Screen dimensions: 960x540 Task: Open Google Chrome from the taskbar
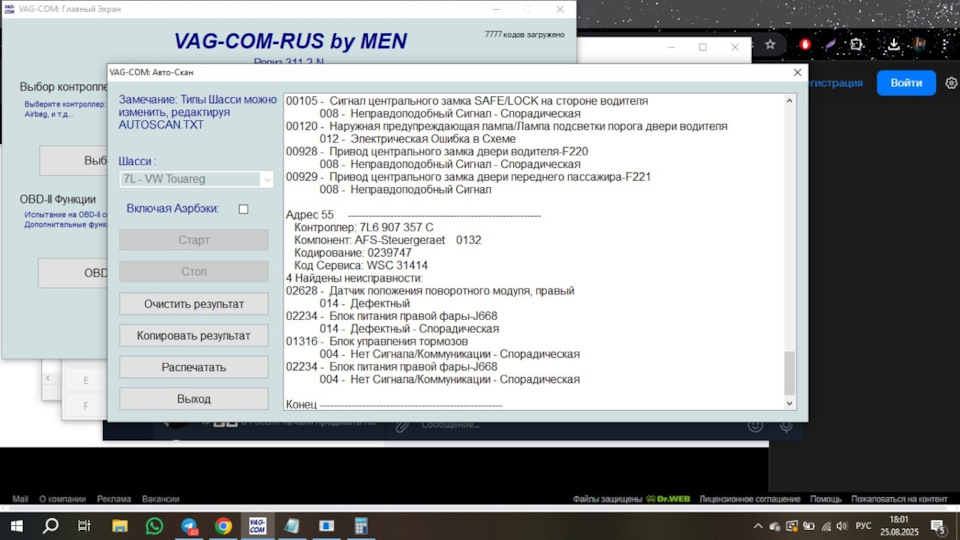223,526
